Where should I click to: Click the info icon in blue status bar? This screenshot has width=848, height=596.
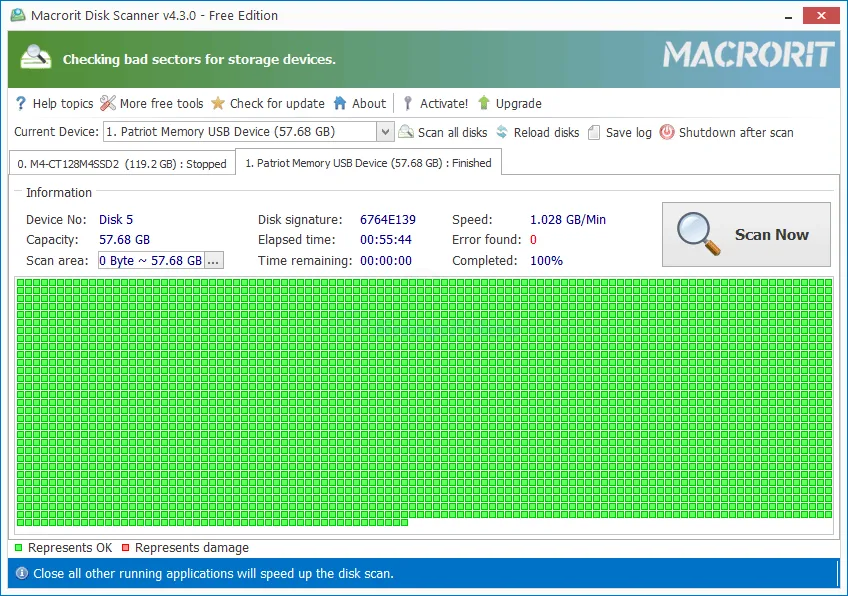(x=22, y=573)
